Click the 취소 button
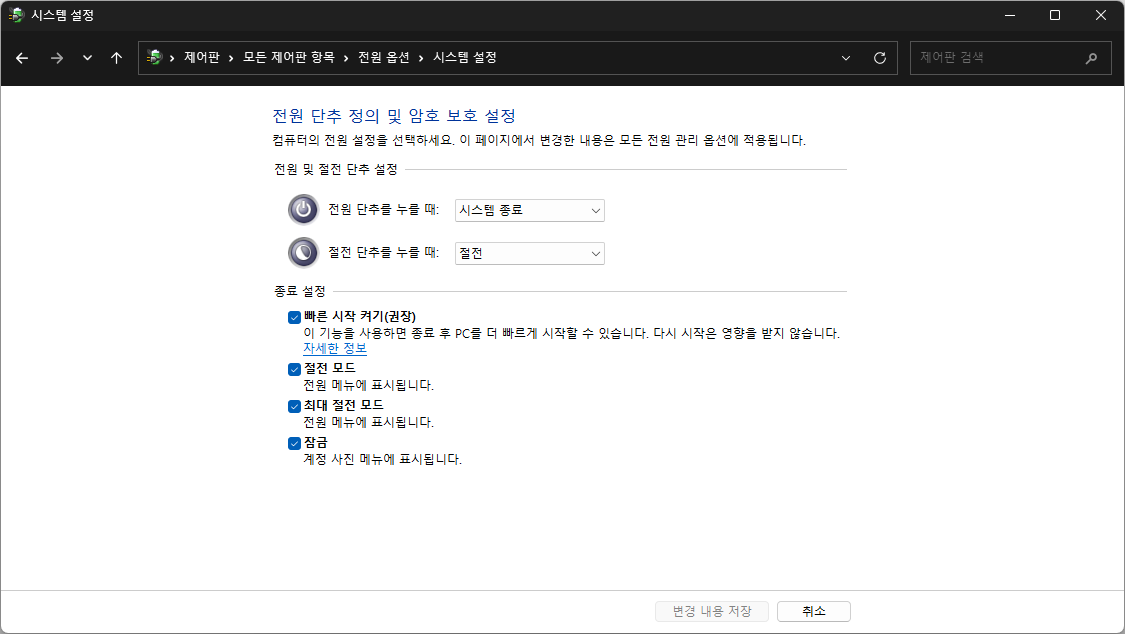Image resolution: width=1125 pixels, height=634 pixels. point(814,611)
